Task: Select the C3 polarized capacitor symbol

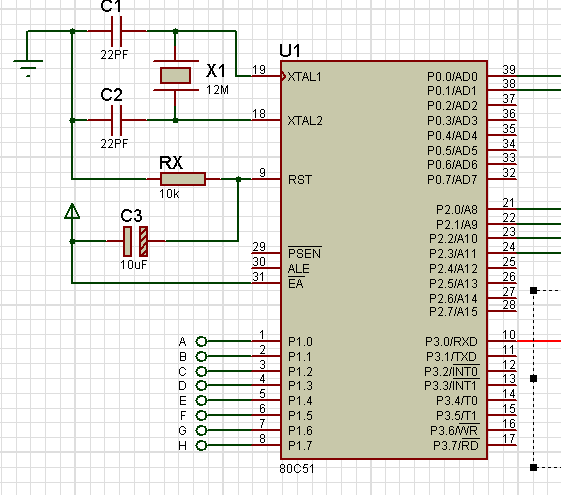Action: point(135,241)
